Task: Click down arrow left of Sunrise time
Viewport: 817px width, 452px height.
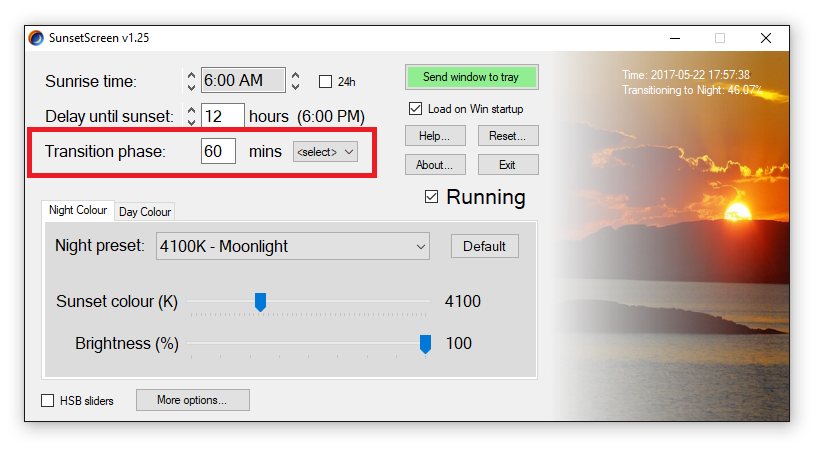Action: pyautogui.click(x=192, y=87)
